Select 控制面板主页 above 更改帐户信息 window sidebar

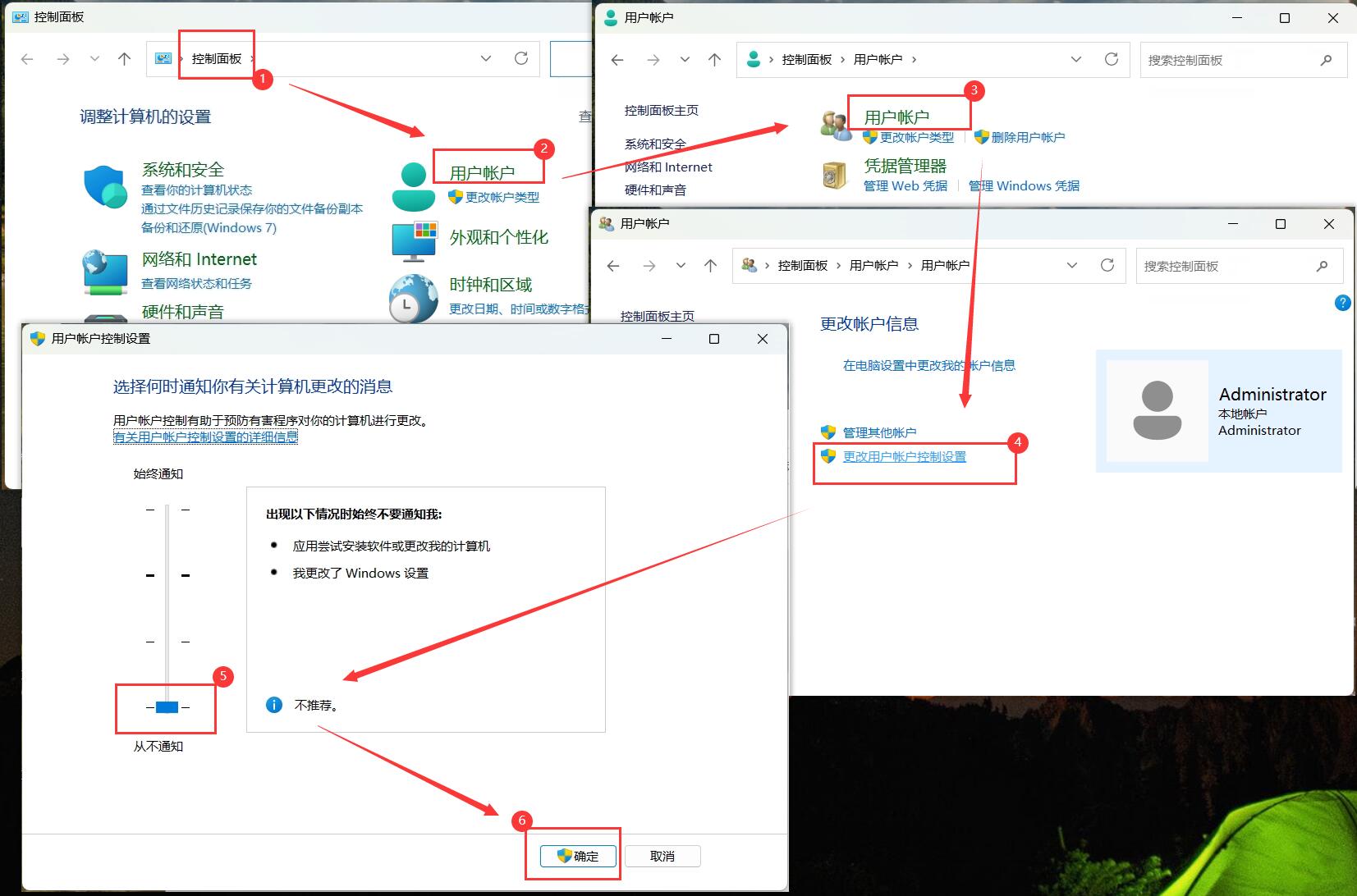click(657, 316)
